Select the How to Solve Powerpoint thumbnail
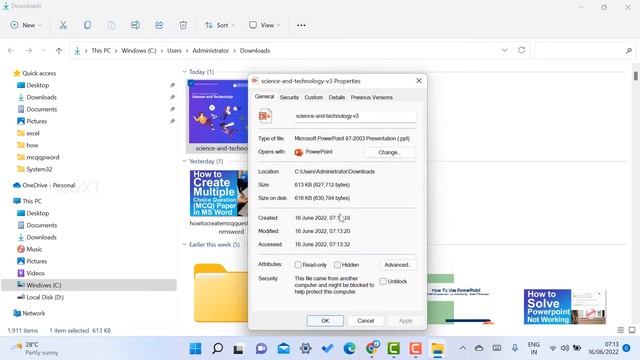This screenshot has width=640, height=360. (x=565, y=307)
